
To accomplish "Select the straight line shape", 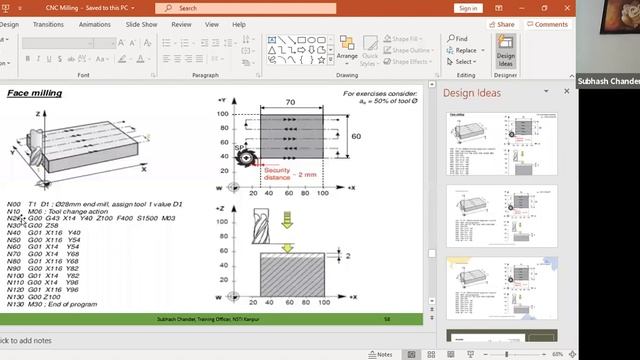I will pyautogui.click(x=282, y=40).
